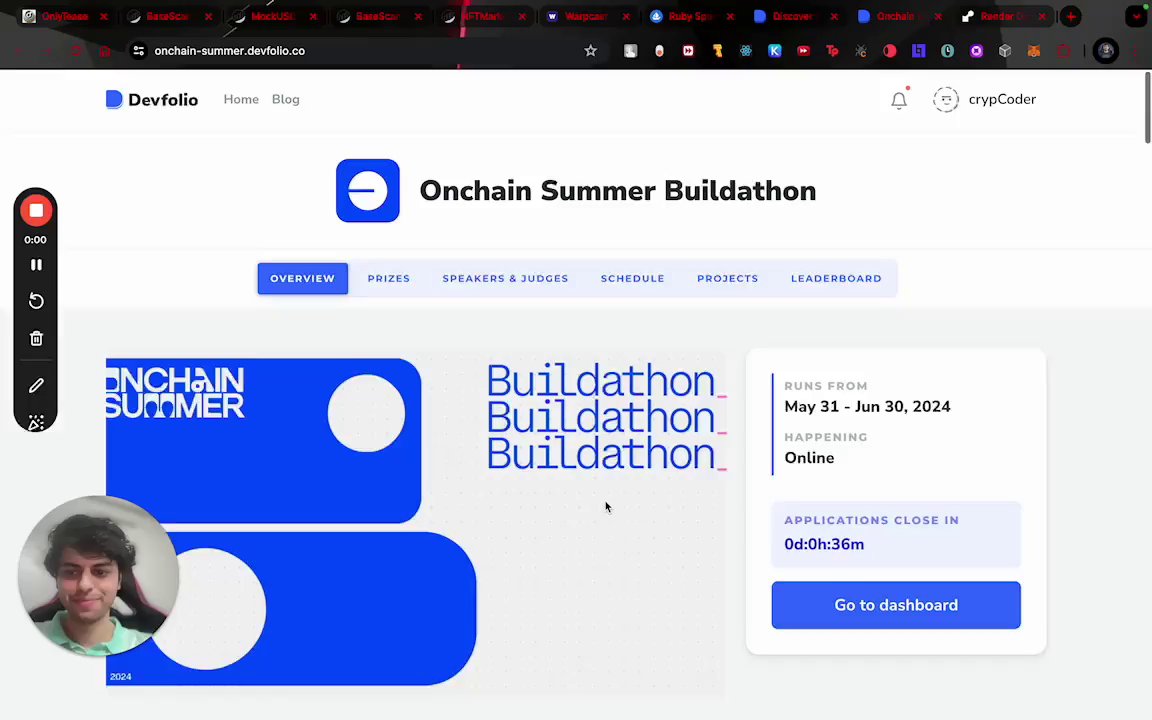Image resolution: width=1152 pixels, height=720 pixels.
Task: Open the crypCoder user avatar menu
Action: [946, 99]
